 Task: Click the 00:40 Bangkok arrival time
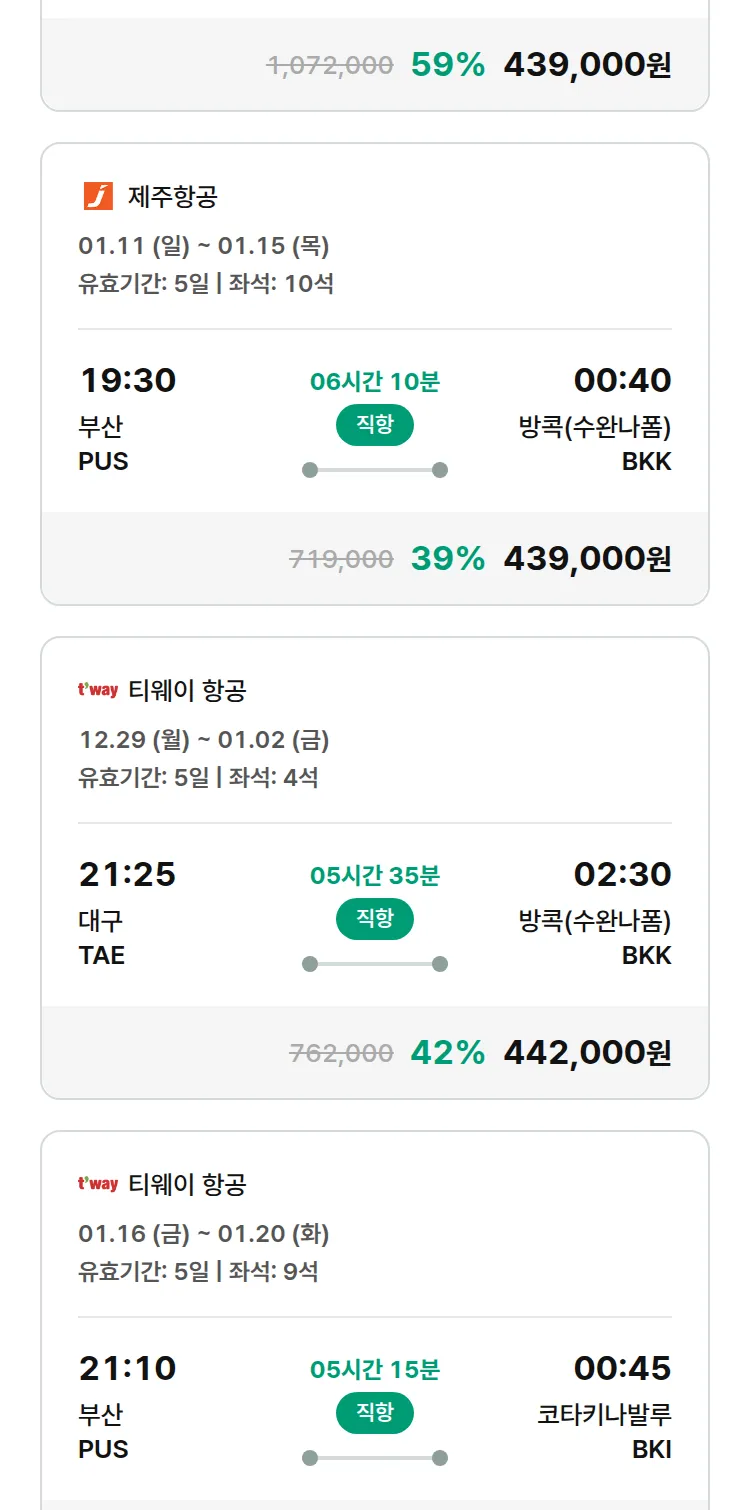[622, 380]
